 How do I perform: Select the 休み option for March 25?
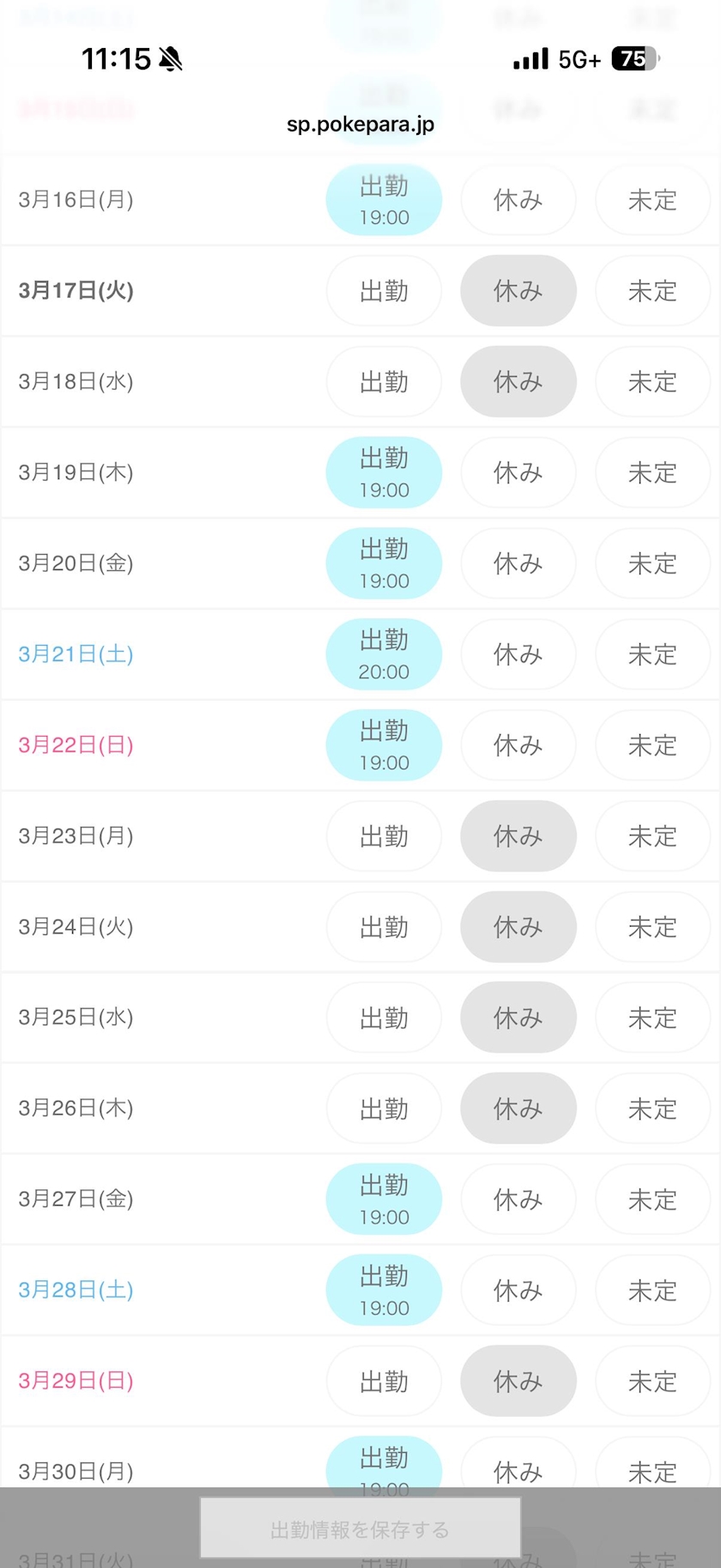[518, 1018]
